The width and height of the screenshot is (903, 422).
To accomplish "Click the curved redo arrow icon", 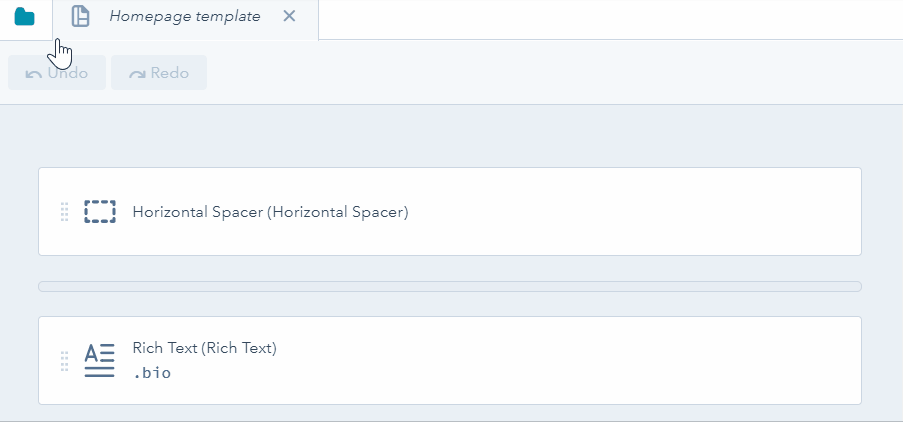I will coord(137,73).
